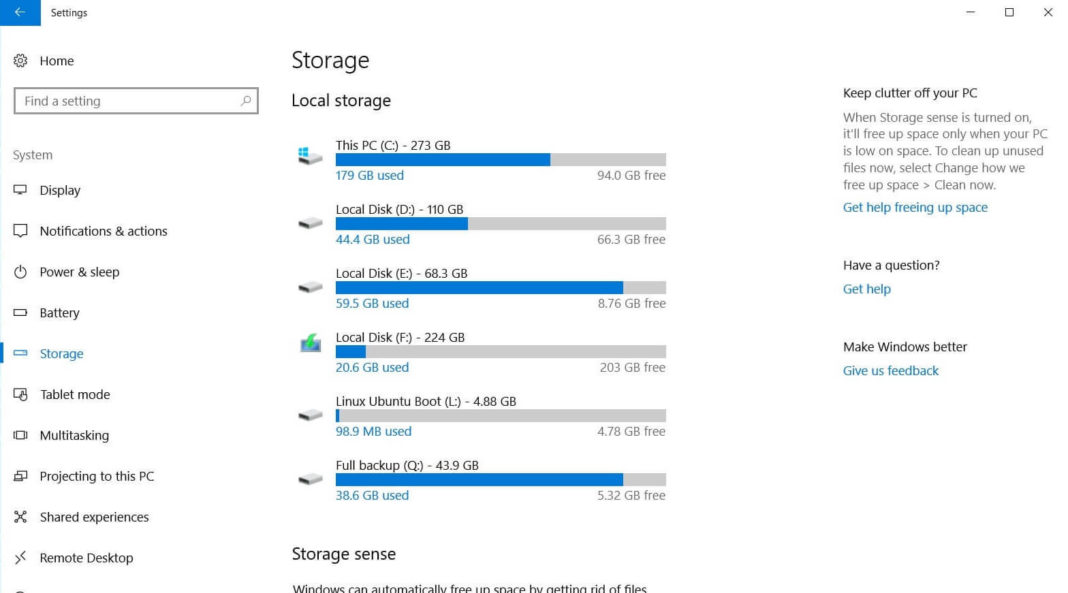1068x593 pixels.
Task: Click the Multitasking icon
Action: (21, 435)
